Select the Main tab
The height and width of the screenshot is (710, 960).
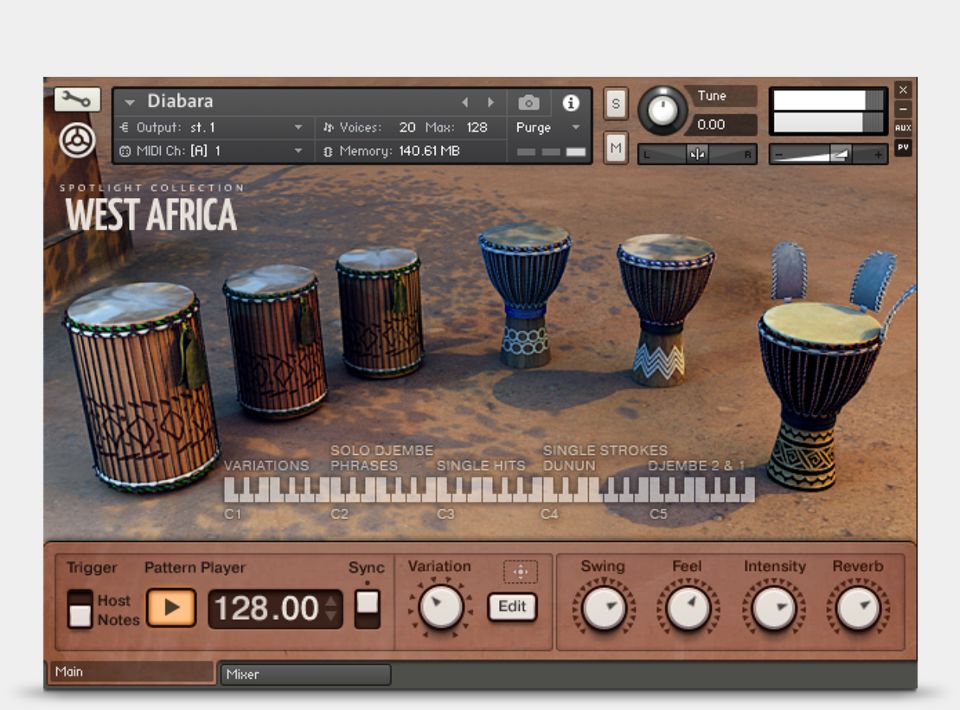[131, 672]
